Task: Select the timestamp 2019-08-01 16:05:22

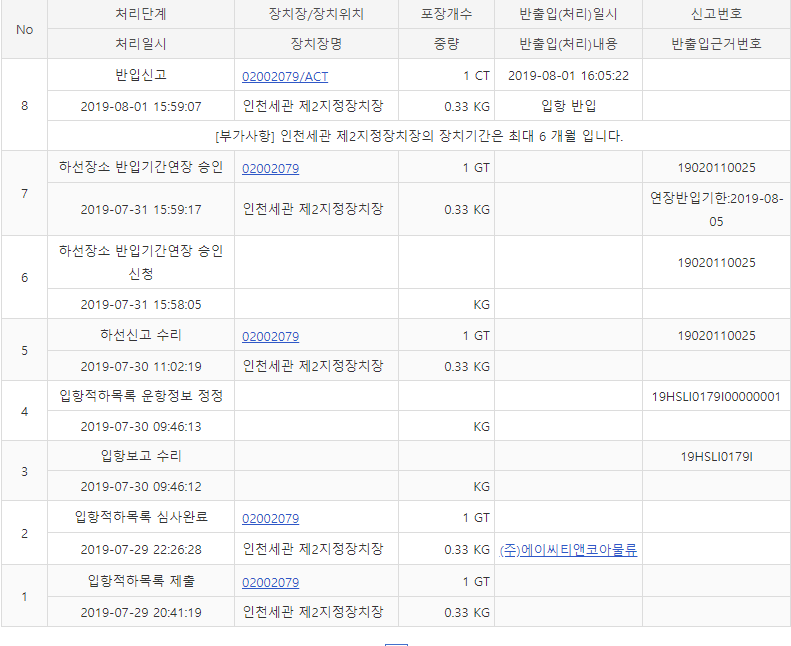Action: point(568,76)
